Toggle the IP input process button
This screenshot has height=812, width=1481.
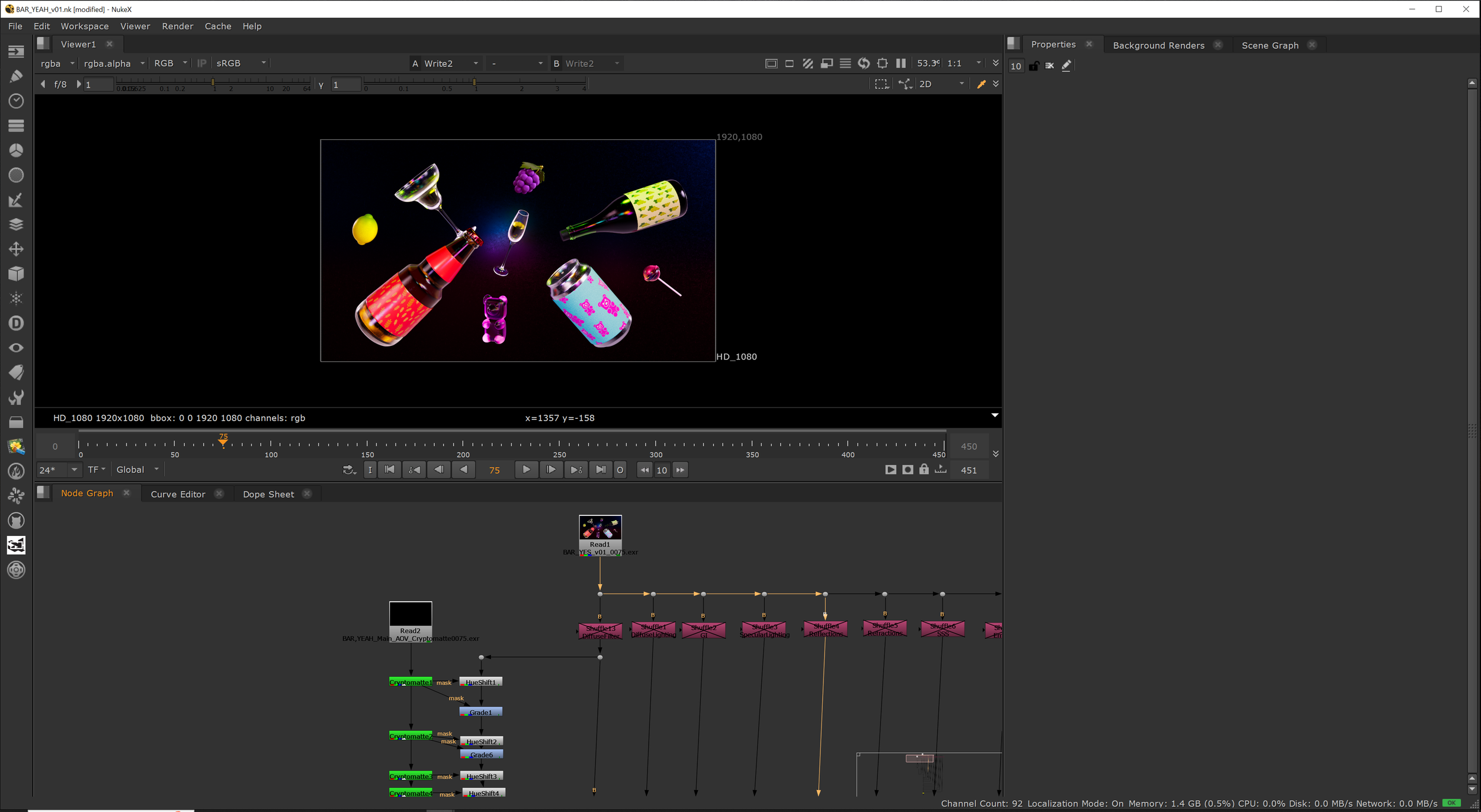click(x=201, y=63)
